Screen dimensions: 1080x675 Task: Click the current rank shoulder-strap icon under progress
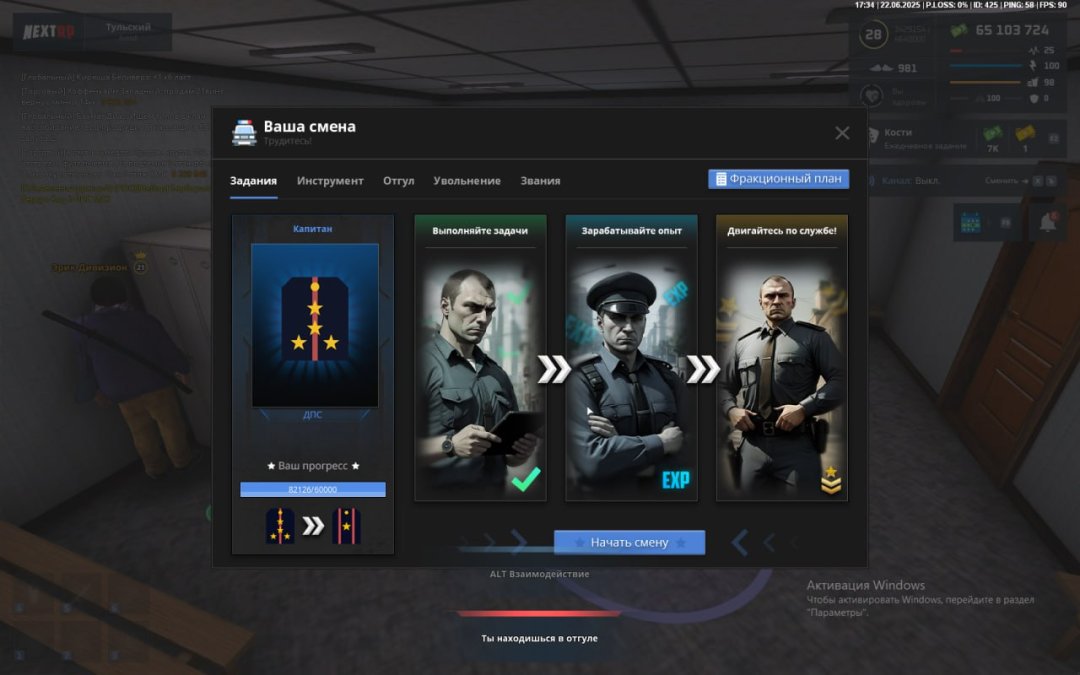pos(280,526)
